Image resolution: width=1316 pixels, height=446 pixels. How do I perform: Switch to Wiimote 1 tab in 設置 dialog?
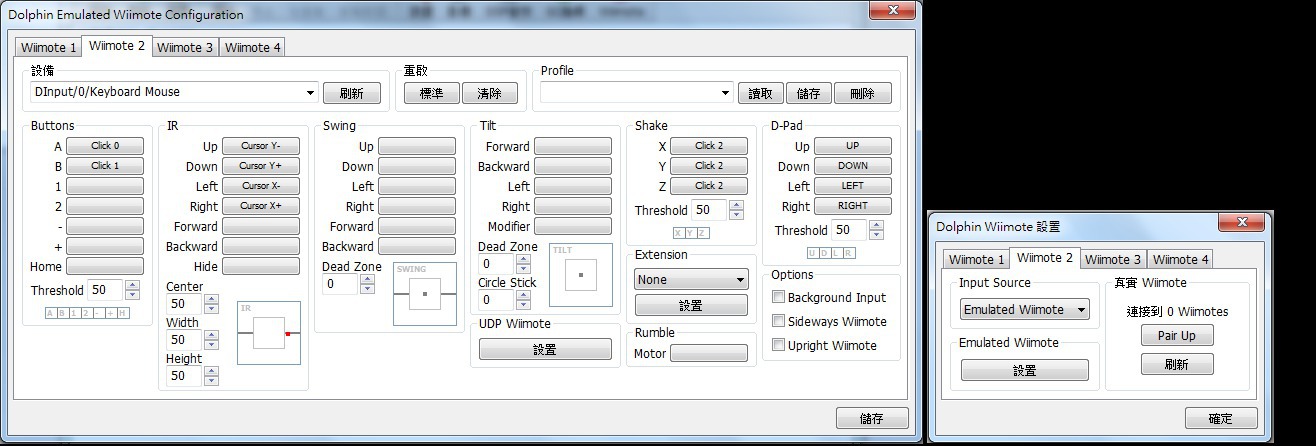pos(976,259)
